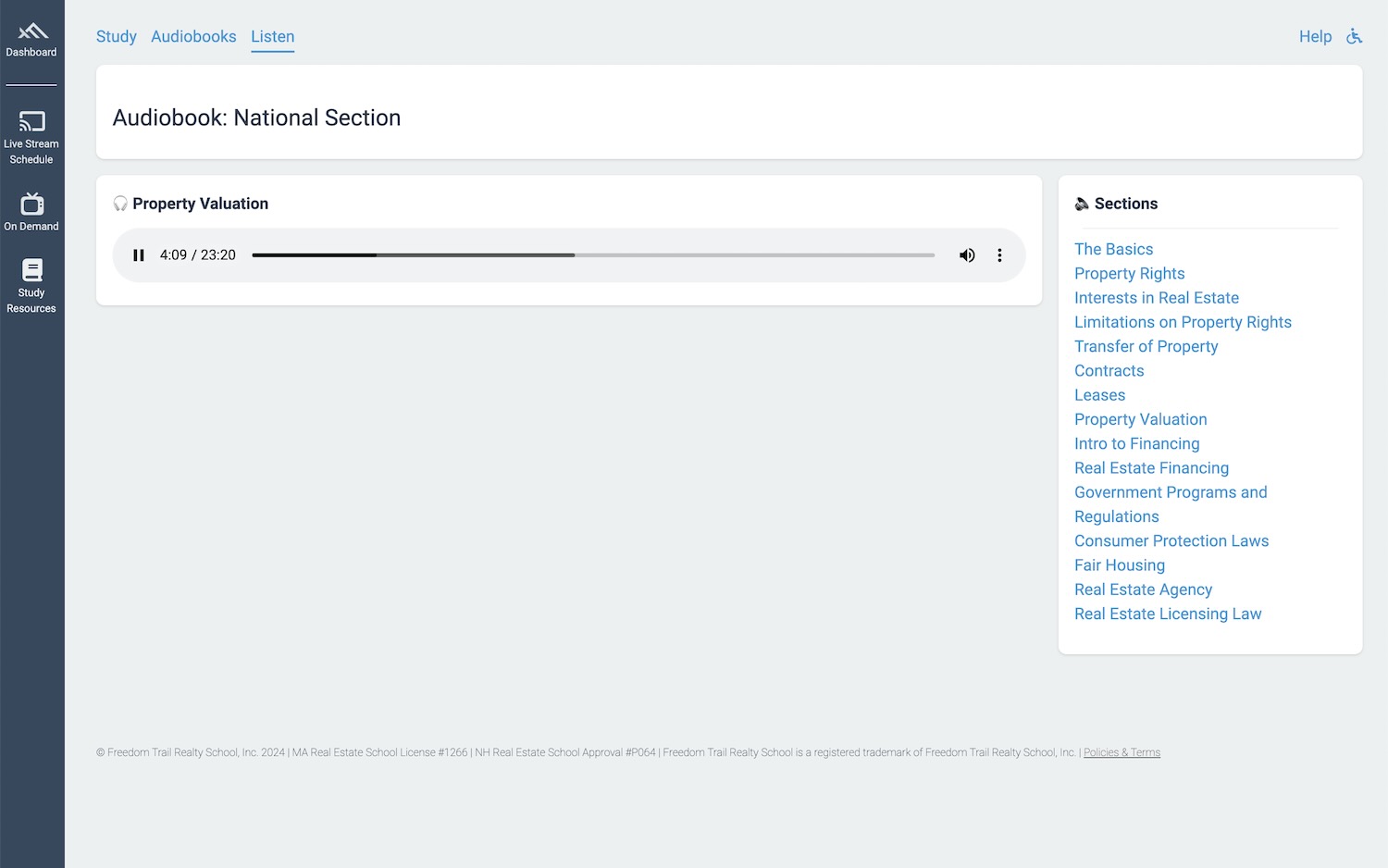Select the Listen tab

point(272,37)
